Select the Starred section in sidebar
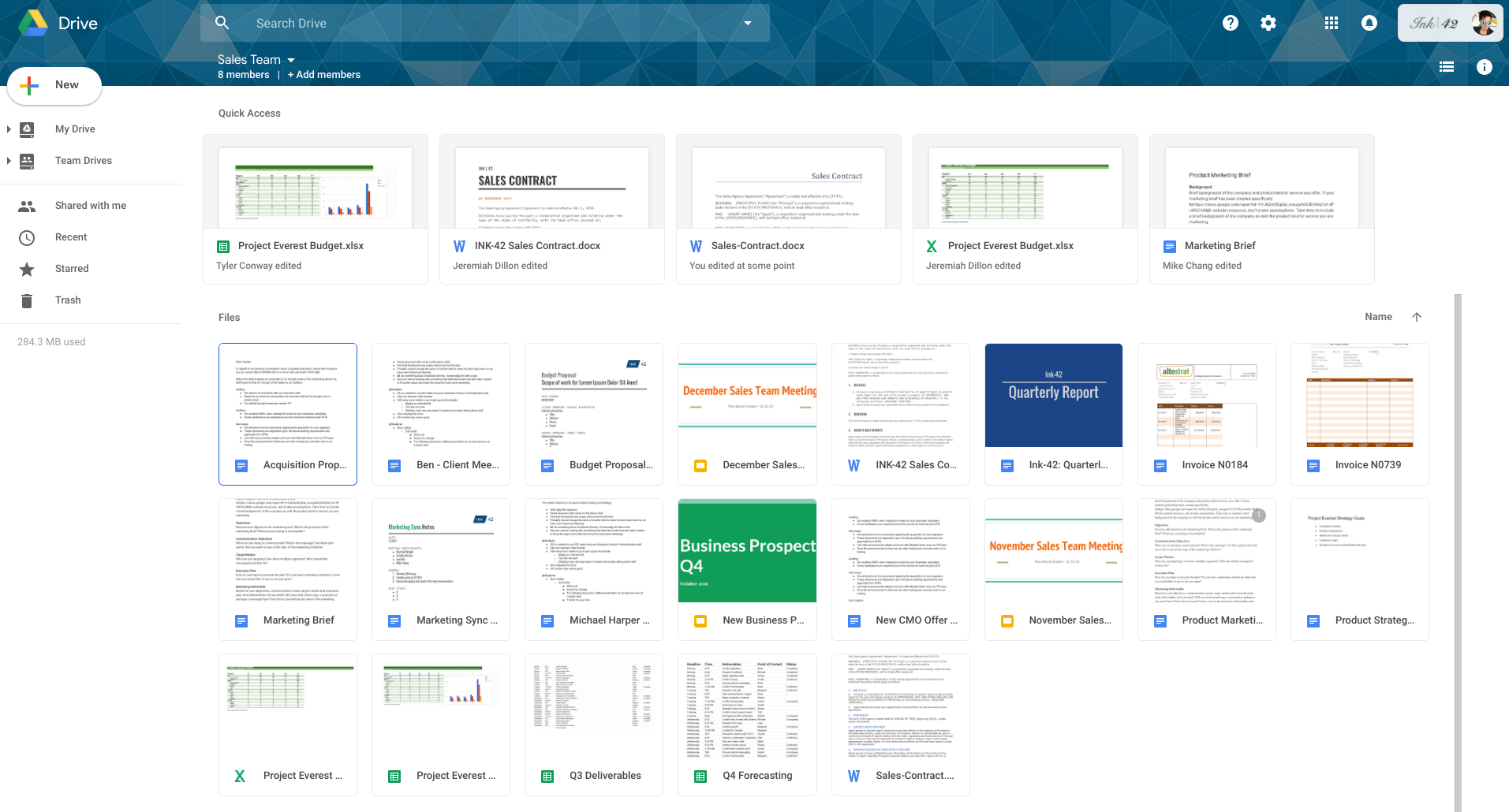The width and height of the screenshot is (1509, 812). pyautogui.click(x=72, y=268)
